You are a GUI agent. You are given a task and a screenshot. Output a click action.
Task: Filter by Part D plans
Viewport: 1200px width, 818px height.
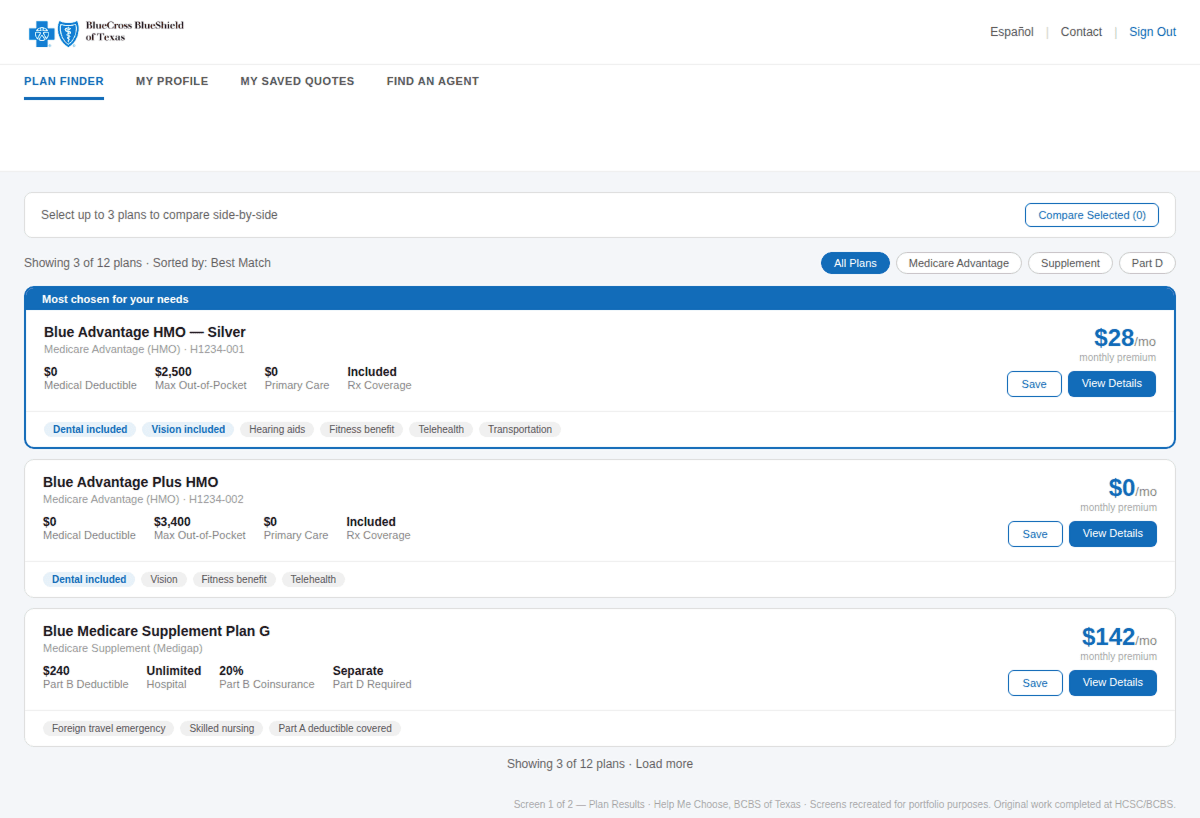click(1147, 263)
